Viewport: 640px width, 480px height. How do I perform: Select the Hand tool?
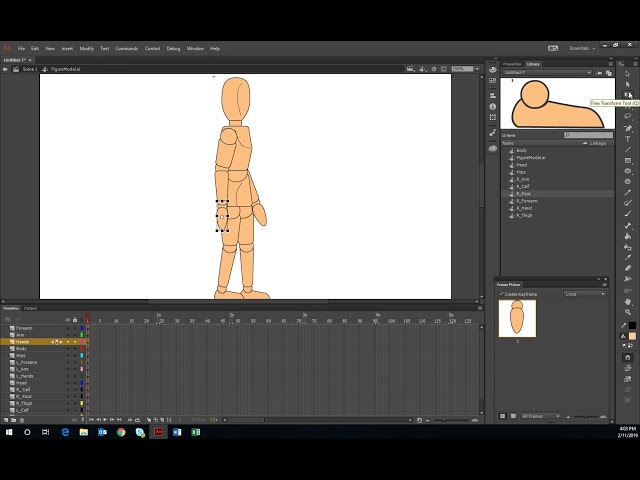click(x=627, y=302)
